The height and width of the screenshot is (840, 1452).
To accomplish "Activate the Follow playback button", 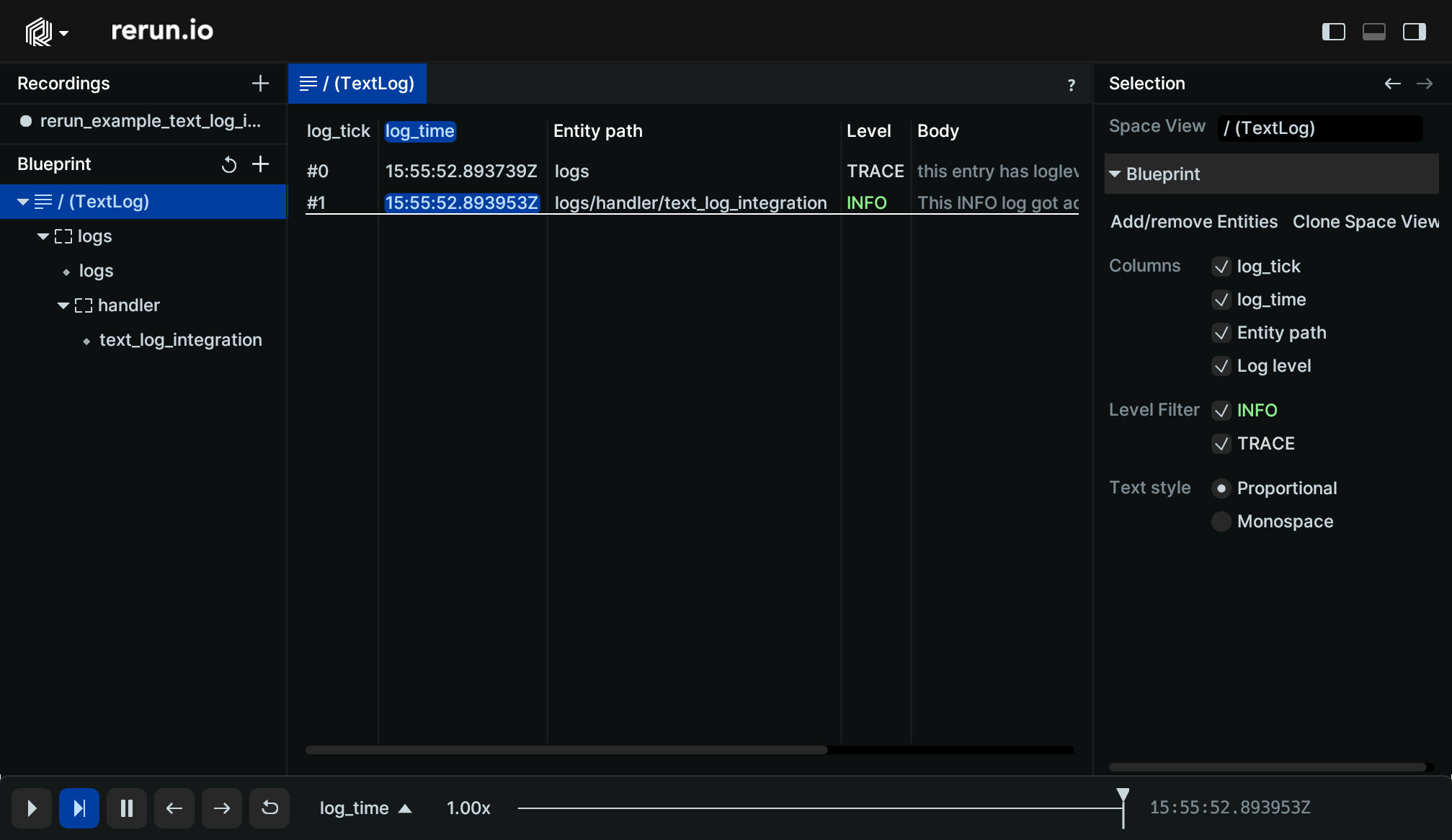I will point(79,808).
